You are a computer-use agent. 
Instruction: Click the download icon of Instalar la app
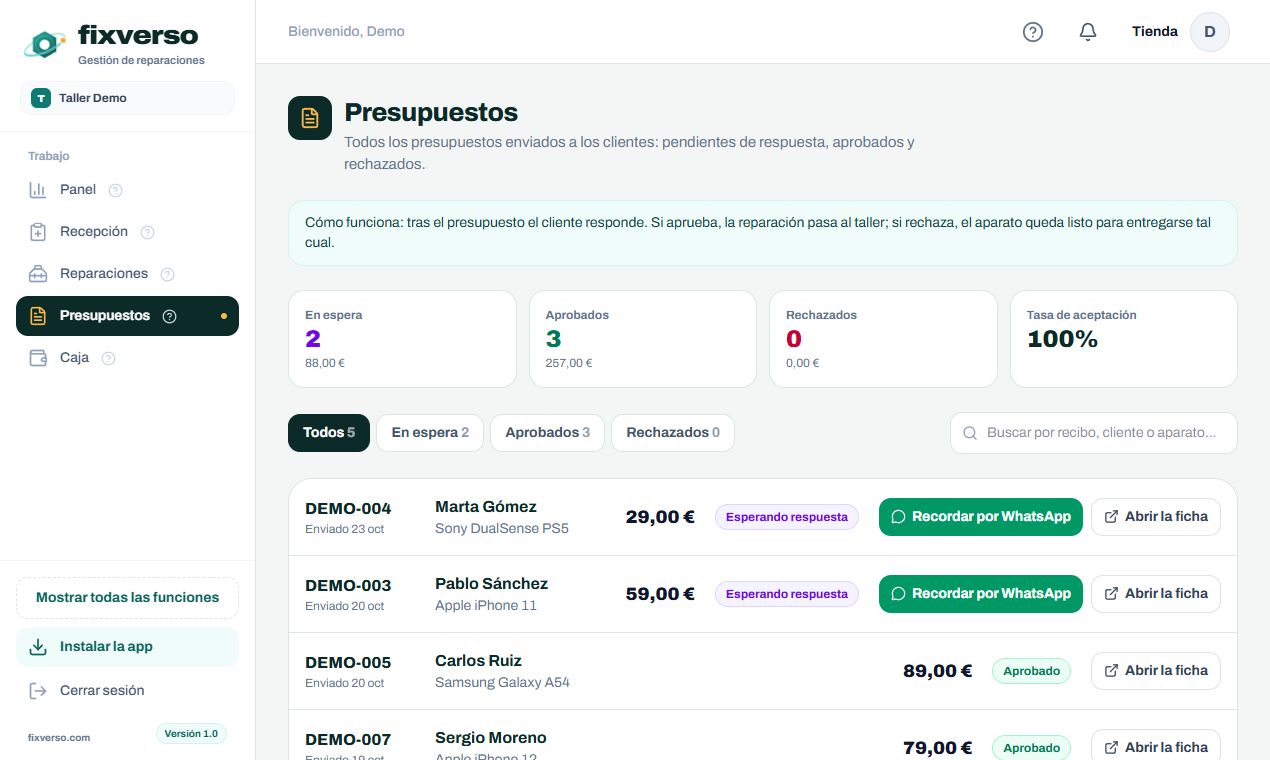[38, 647]
